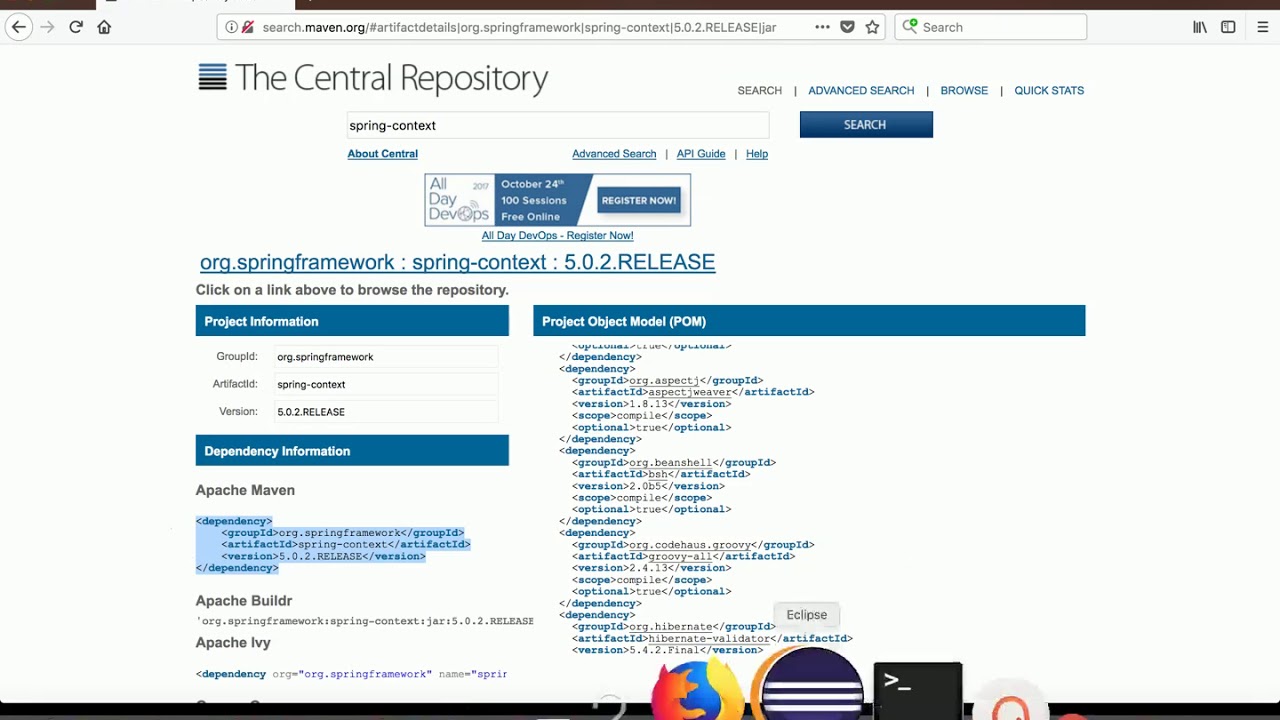Click the org.beanshell groupId line in POM

coord(674,463)
